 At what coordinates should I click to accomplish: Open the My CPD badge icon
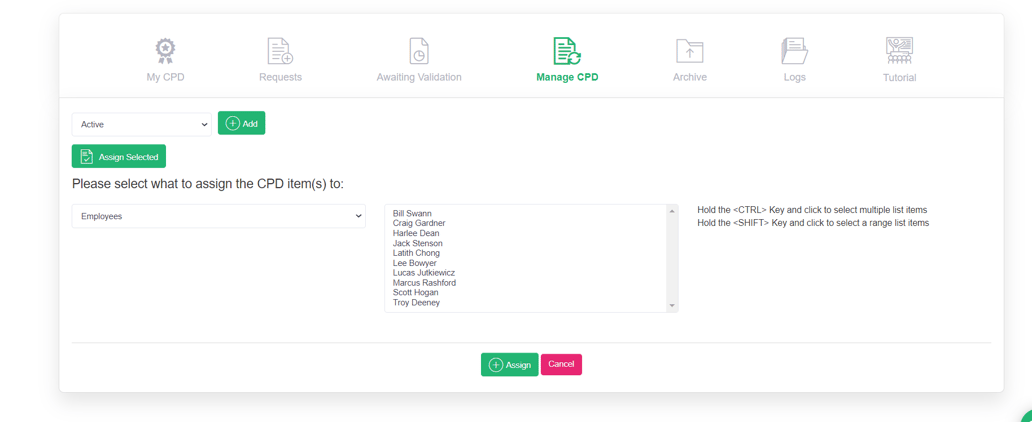tap(165, 50)
